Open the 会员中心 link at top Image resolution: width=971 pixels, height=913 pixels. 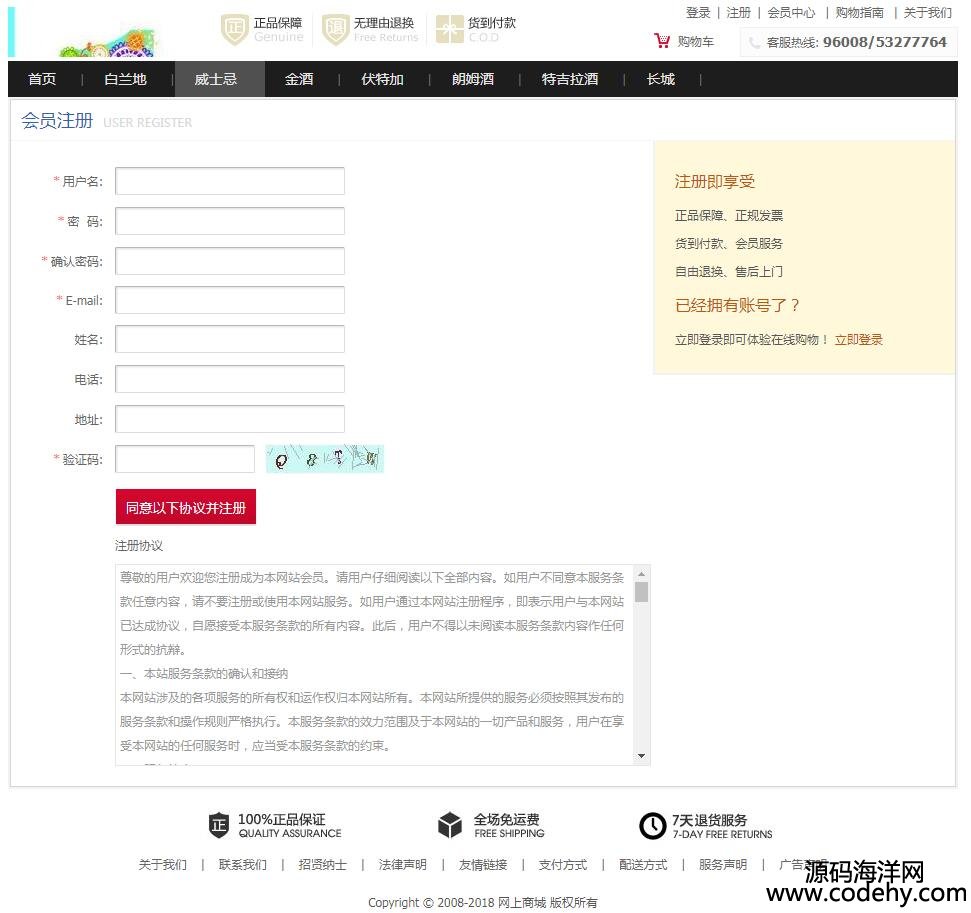click(791, 13)
